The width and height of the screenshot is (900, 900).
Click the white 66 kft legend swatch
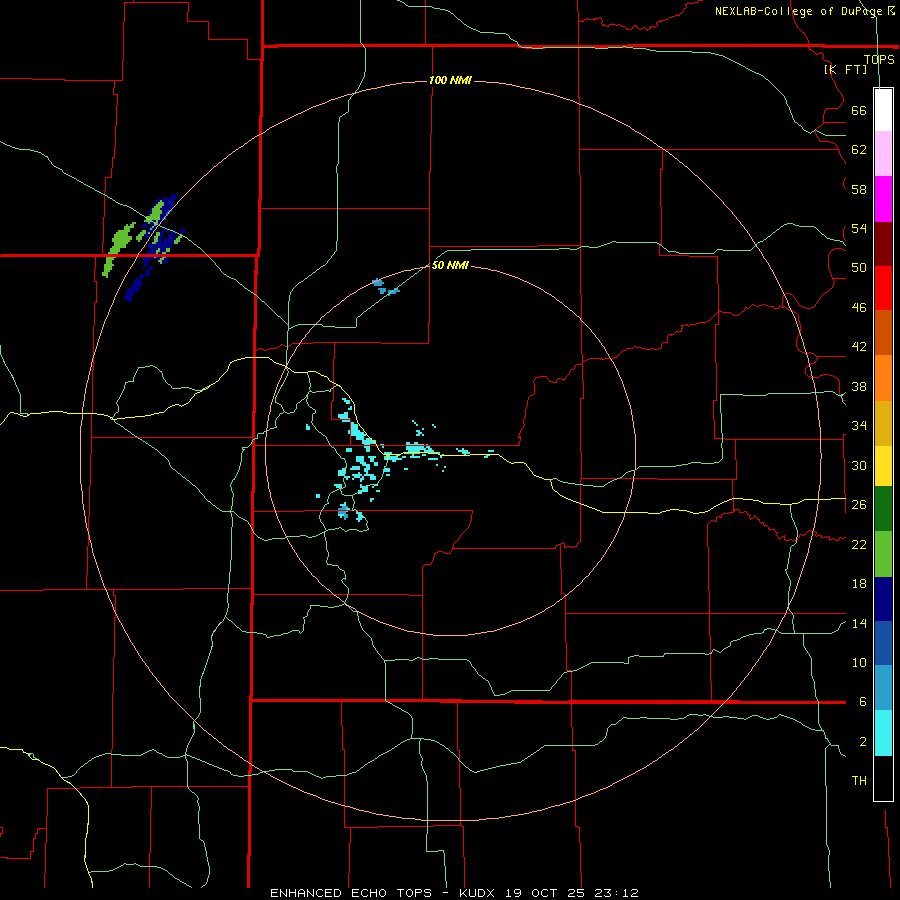tap(883, 110)
